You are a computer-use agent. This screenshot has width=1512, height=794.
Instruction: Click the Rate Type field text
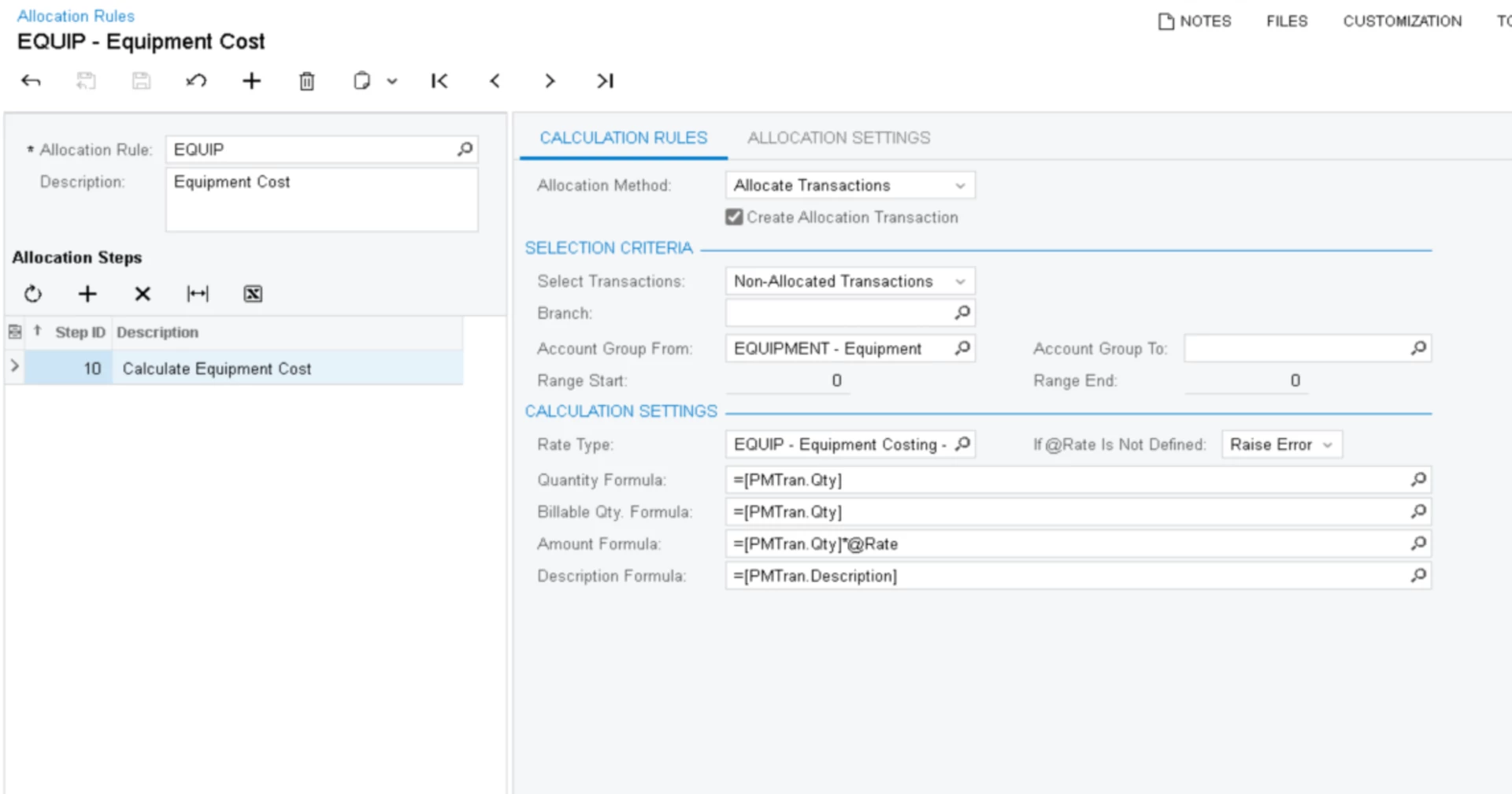point(839,444)
